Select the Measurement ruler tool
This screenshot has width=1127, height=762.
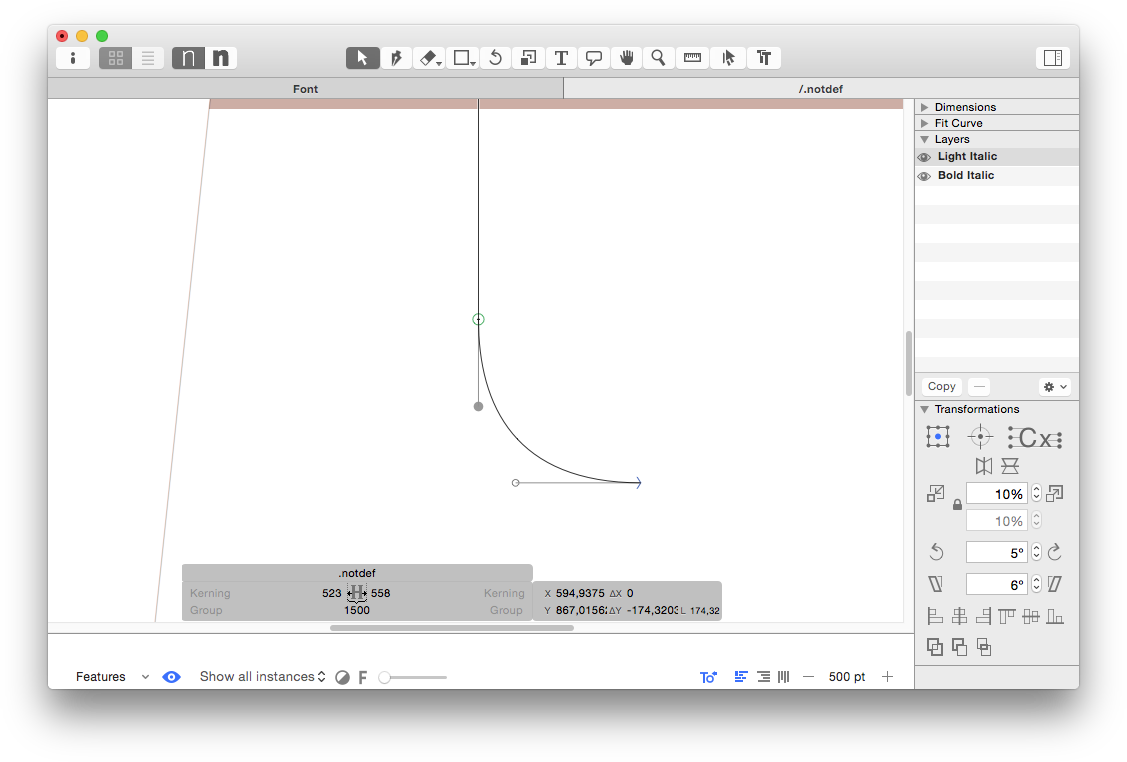692,58
